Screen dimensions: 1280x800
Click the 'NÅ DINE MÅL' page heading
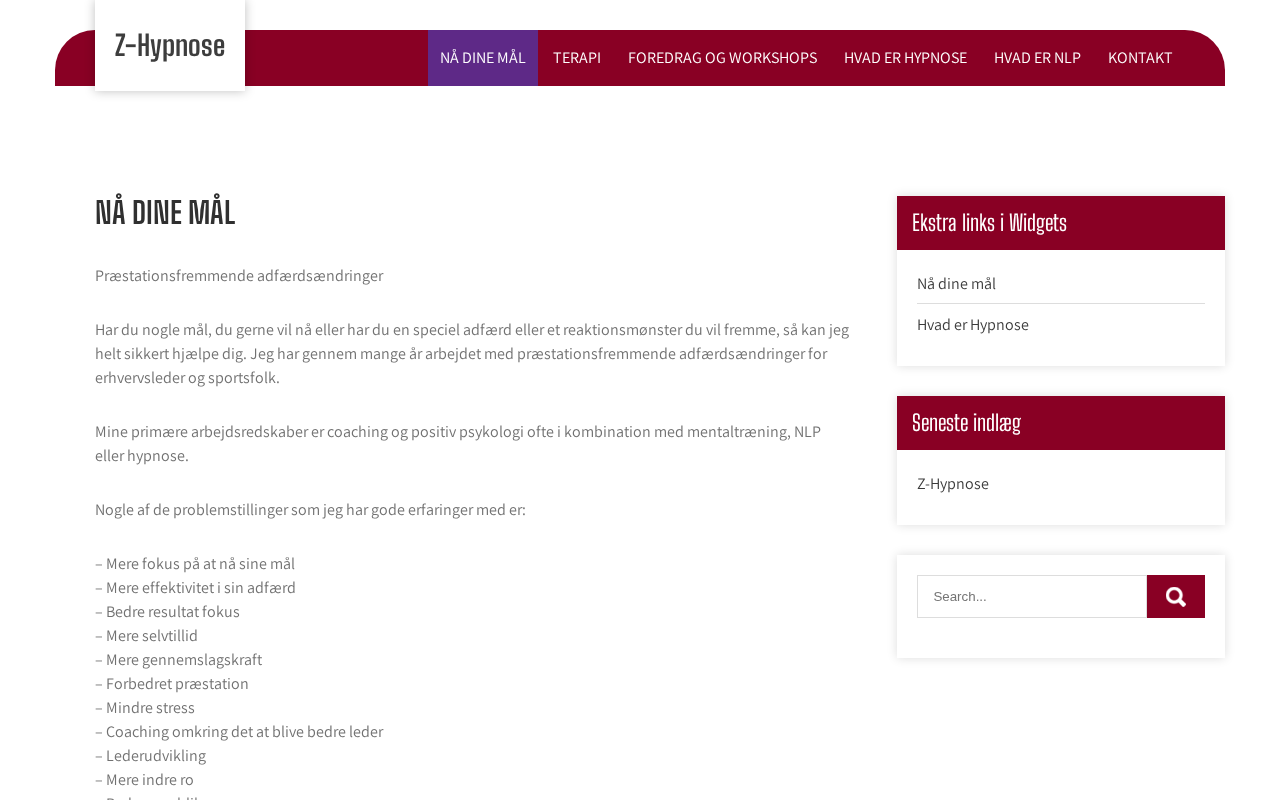165,213
